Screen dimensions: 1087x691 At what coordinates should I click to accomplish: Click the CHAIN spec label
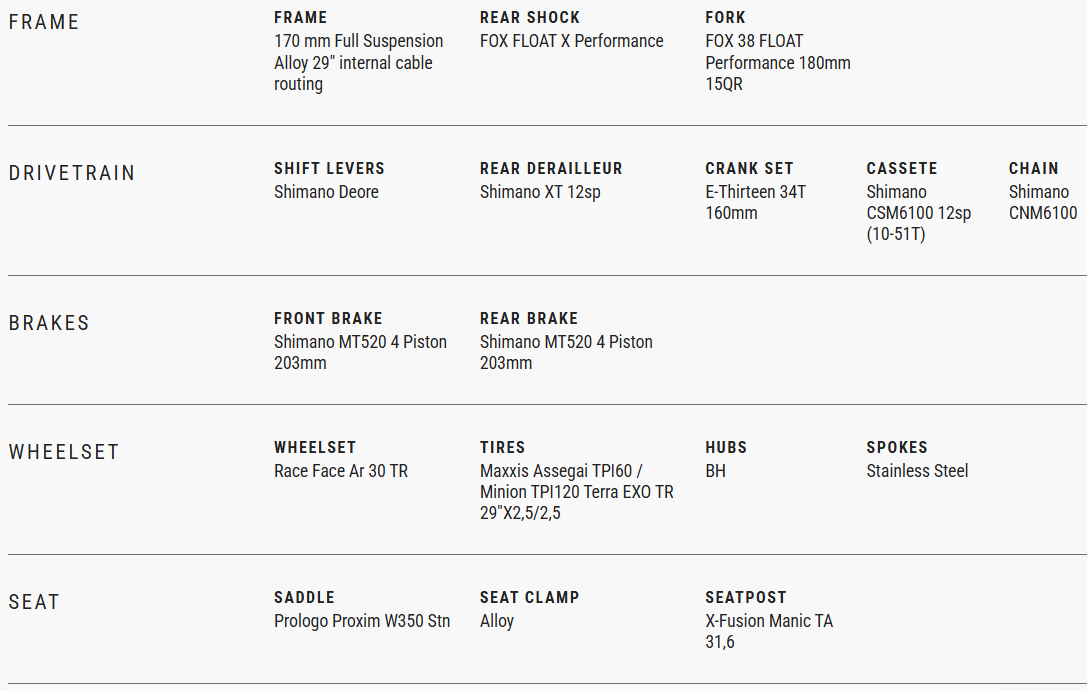coord(1033,168)
